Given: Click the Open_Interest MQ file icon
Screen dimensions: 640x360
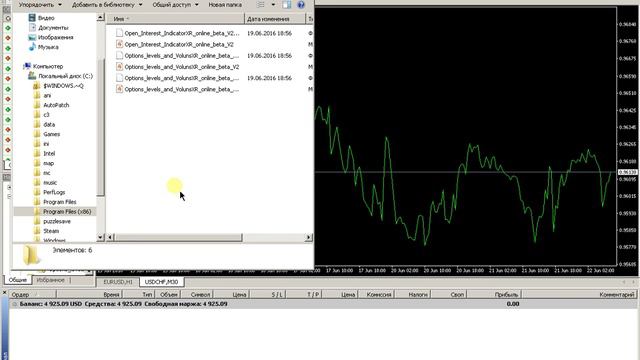Looking at the screenshot, I should pyautogui.click(x=119, y=44).
